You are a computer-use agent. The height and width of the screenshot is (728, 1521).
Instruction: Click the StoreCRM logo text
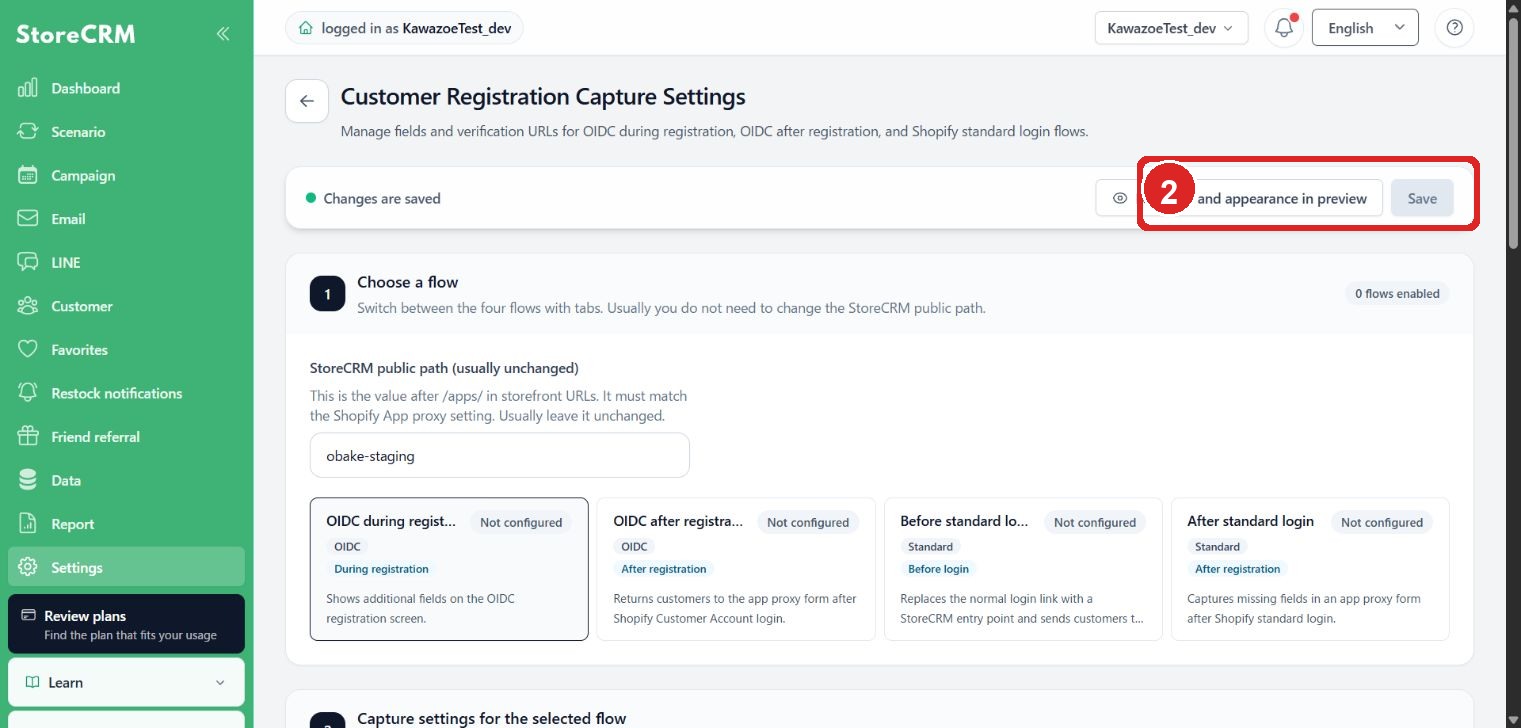click(x=76, y=35)
